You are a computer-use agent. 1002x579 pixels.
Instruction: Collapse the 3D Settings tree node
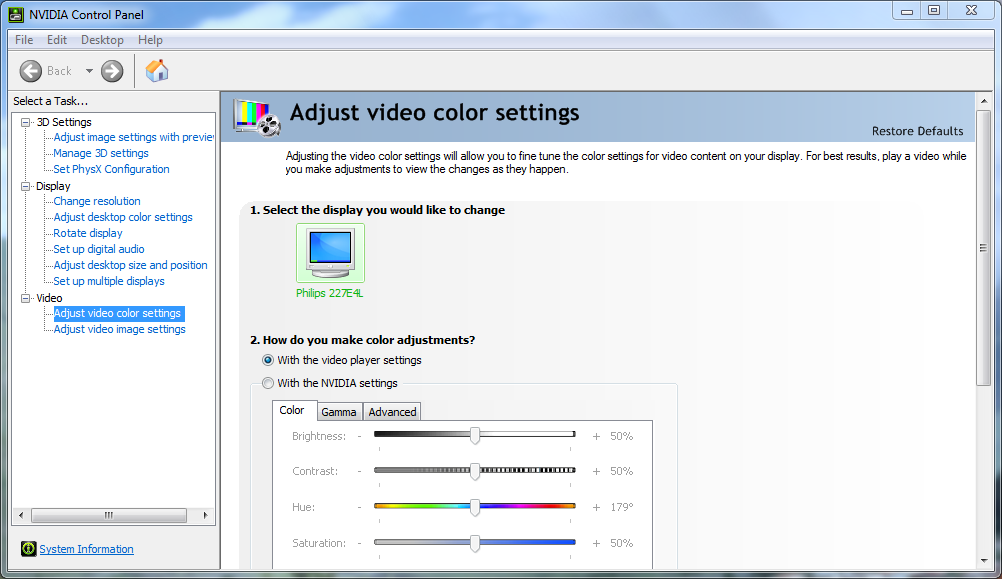26,122
